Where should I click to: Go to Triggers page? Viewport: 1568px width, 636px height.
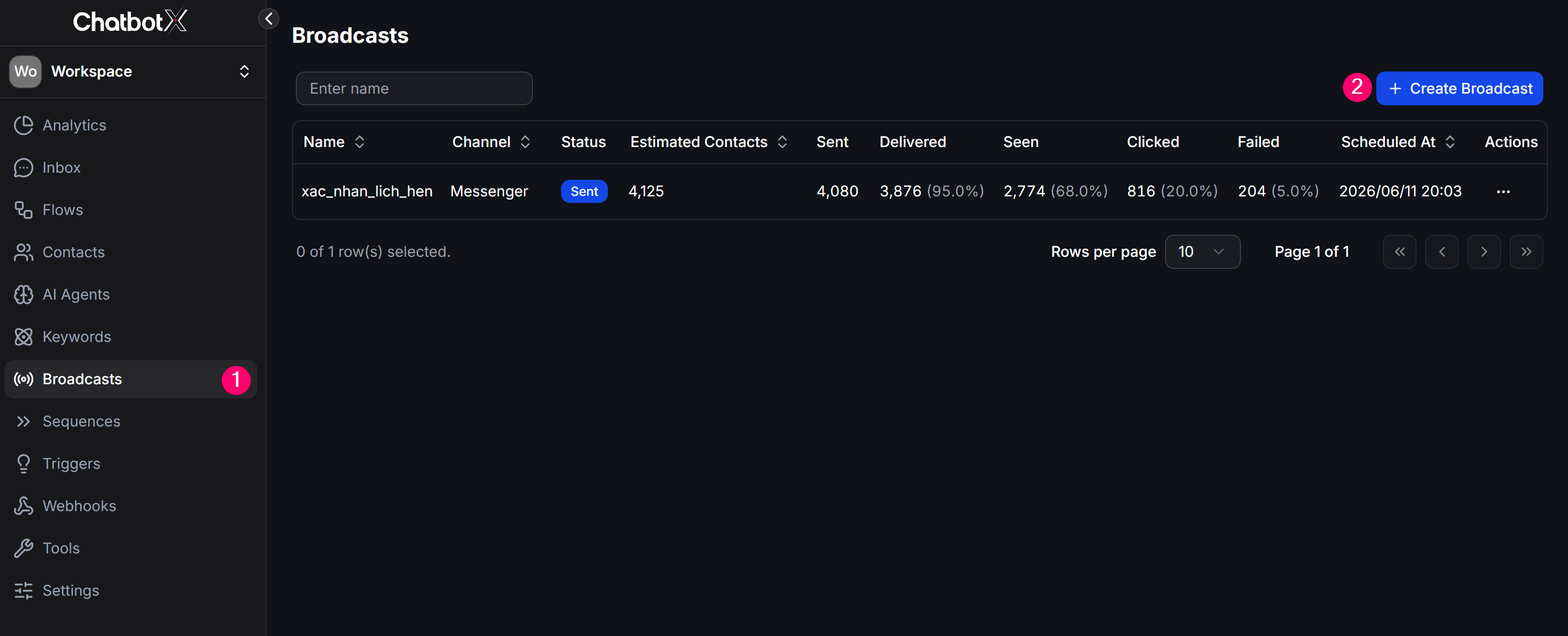131,464
